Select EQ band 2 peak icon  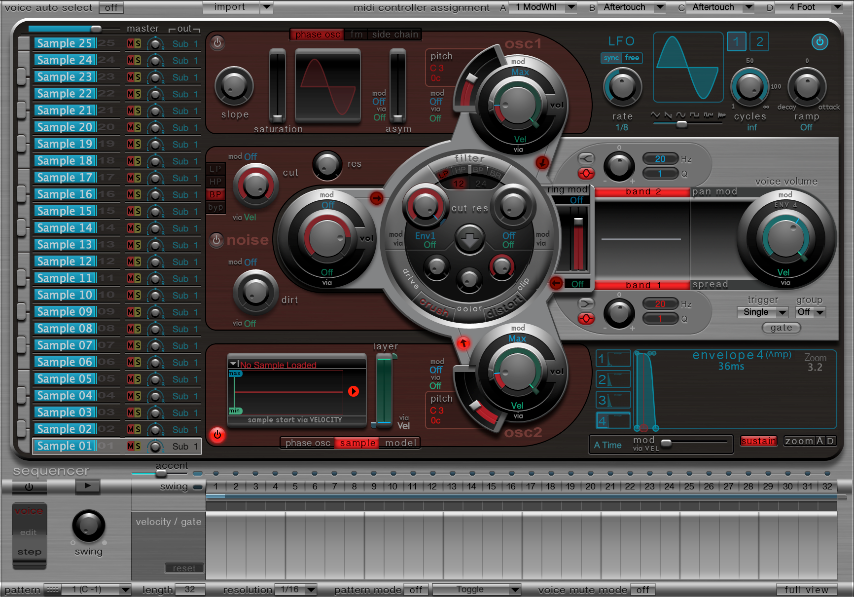pyautogui.click(x=586, y=173)
